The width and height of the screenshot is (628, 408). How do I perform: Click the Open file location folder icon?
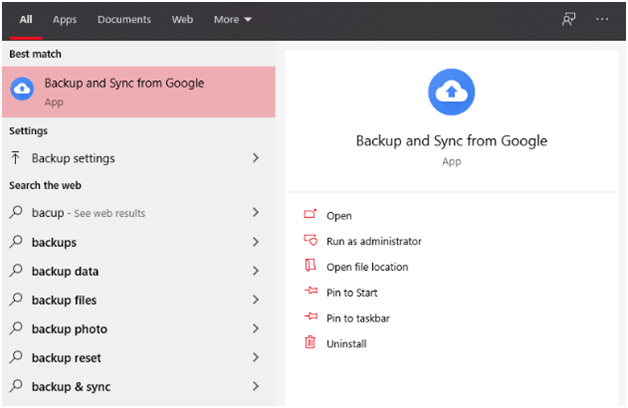click(310, 265)
